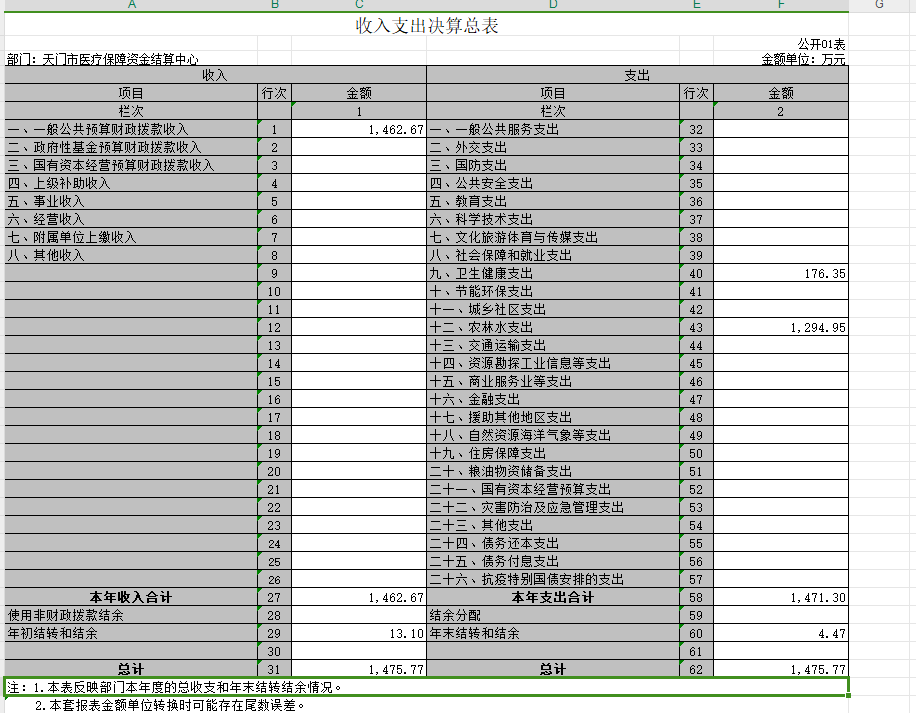Viewport: 916px width, 713px height.
Task: Select the amount 4.47
Action: [x=780, y=634]
